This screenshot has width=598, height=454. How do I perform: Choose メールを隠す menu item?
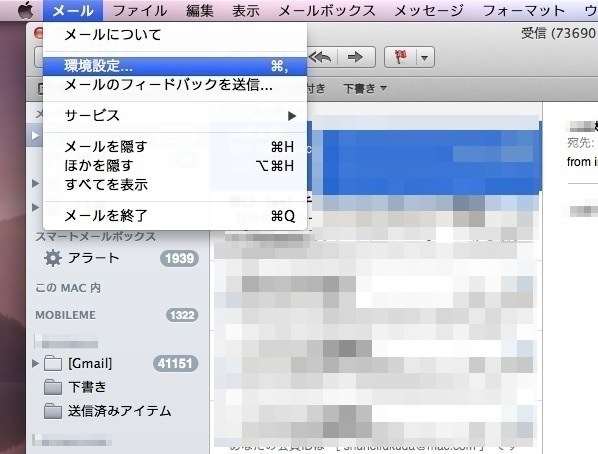coord(175,147)
